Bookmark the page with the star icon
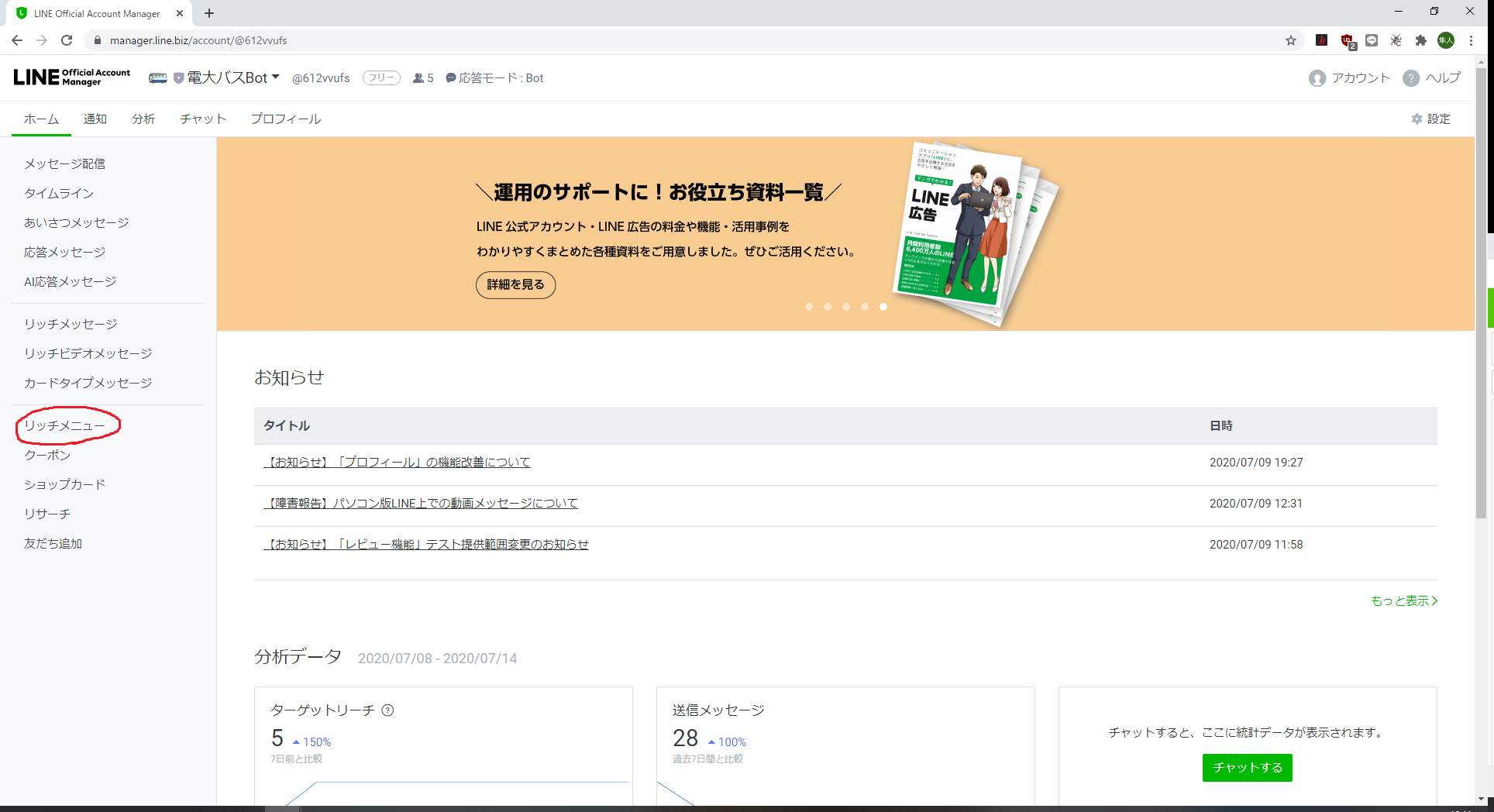This screenshot has width=1494, height=812. coord(1292,40)
